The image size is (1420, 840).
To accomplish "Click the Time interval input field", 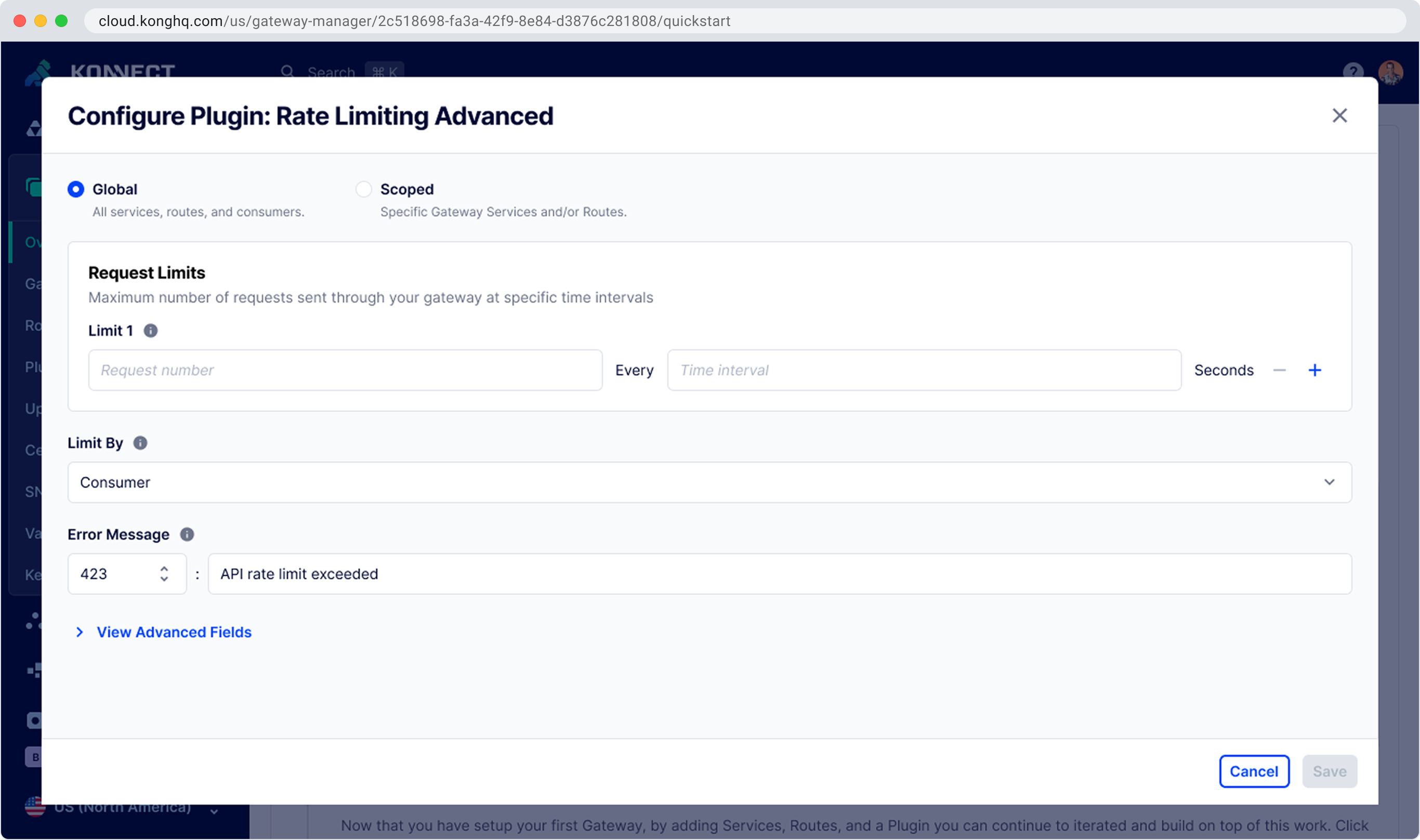I will (924, 370).
